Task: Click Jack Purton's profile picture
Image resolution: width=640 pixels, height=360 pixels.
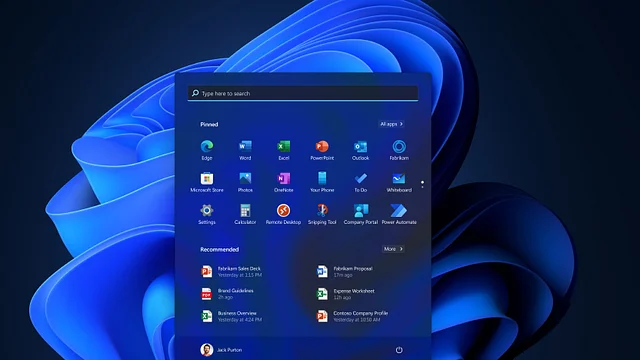Action: [x=207, y=349]
